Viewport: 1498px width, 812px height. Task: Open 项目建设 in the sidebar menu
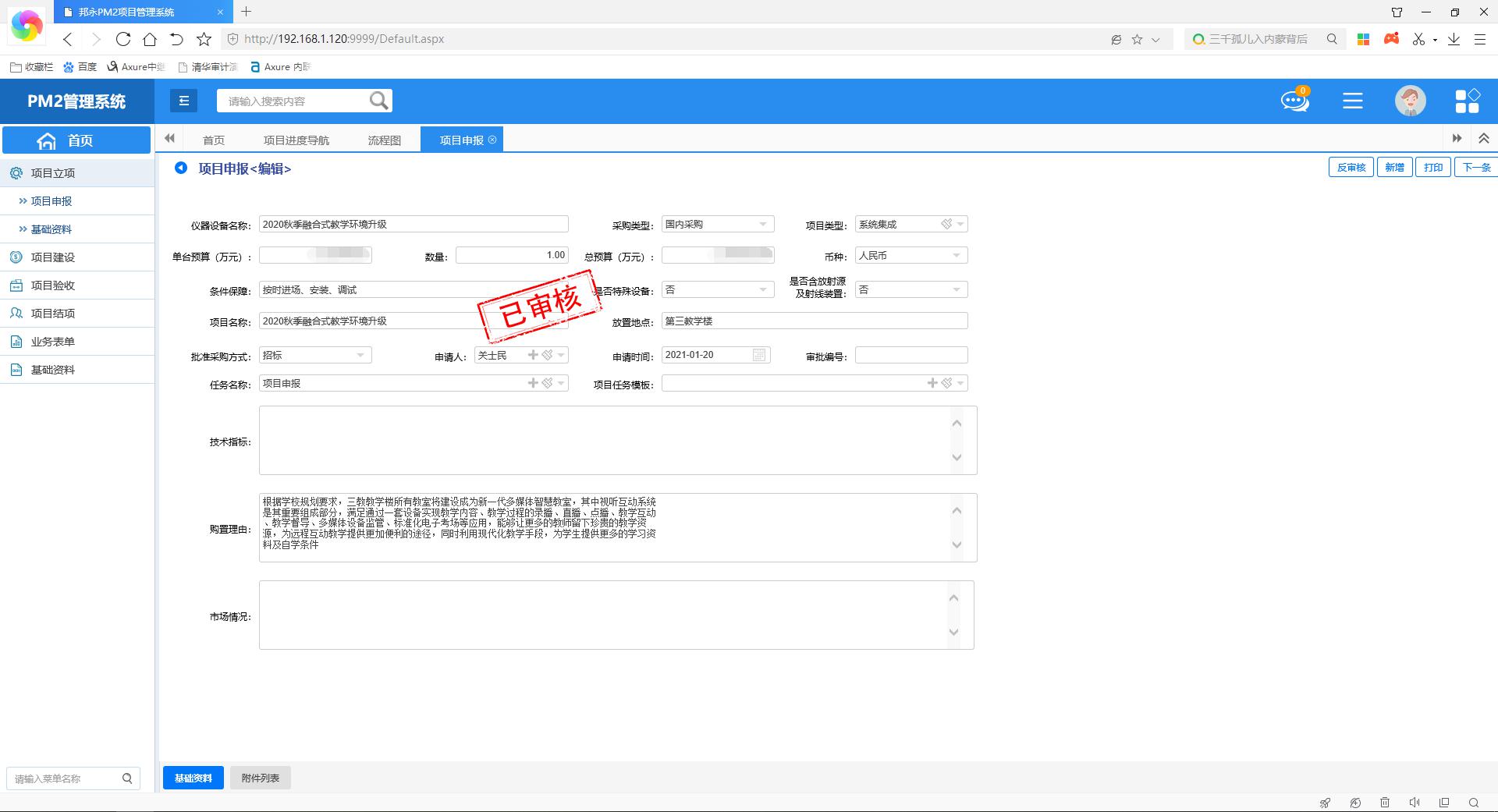point(53,257)
